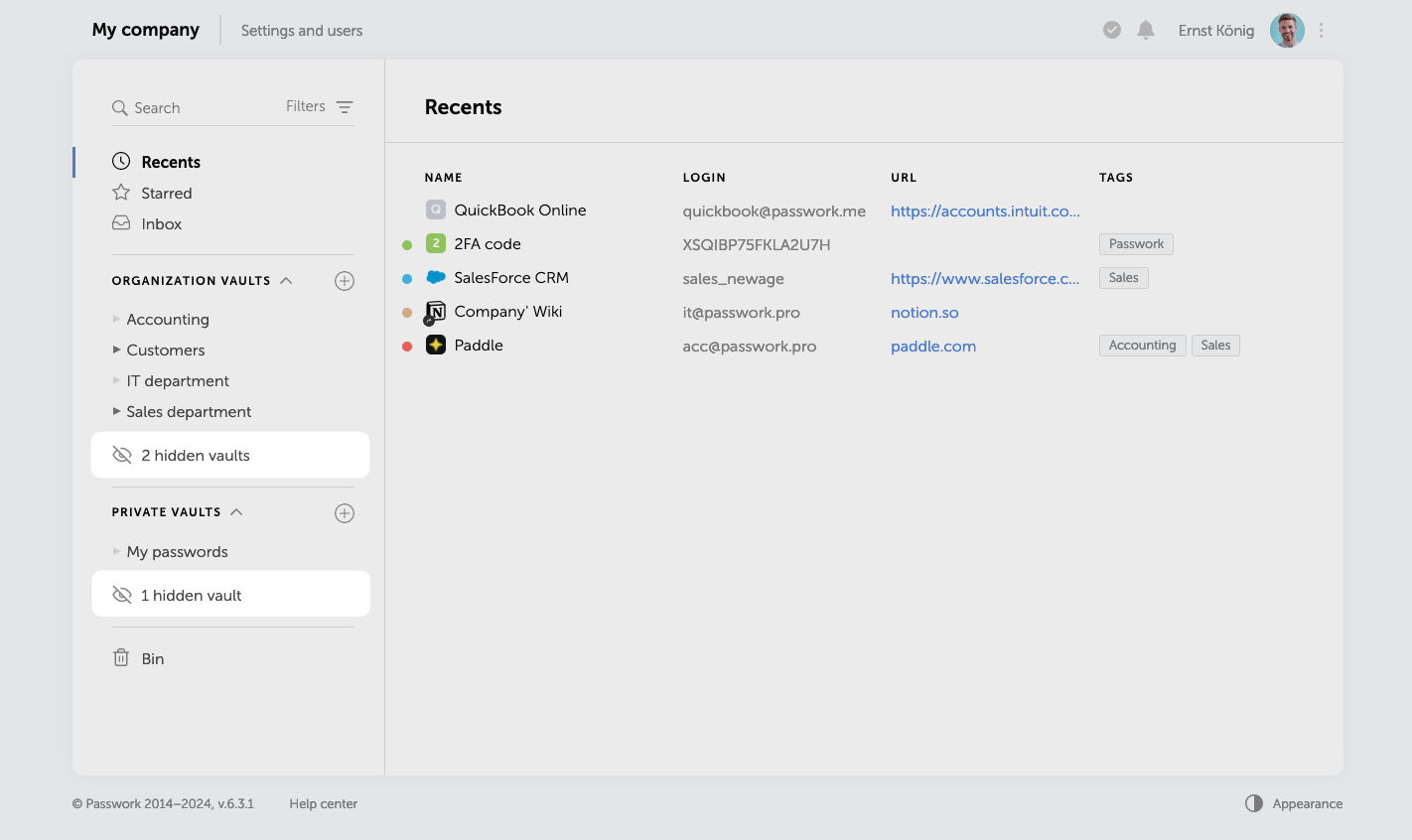This screenshot has height=840, width=1412.
Task: Add a new private vault
Action: pyautogui.click(x=345, y=513)
